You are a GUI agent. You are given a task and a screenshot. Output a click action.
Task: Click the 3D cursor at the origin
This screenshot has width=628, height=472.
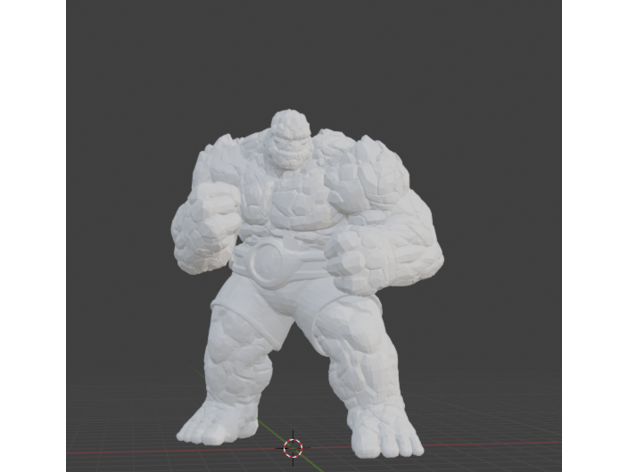click(293, 447)
